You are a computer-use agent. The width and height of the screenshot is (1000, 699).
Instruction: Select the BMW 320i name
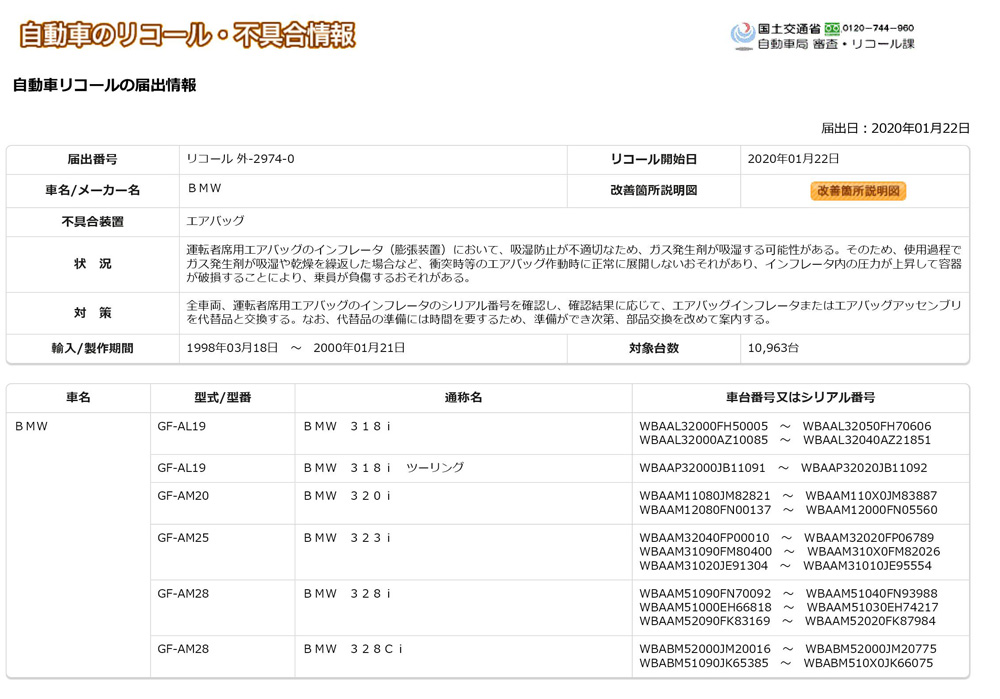click(347, 496)
